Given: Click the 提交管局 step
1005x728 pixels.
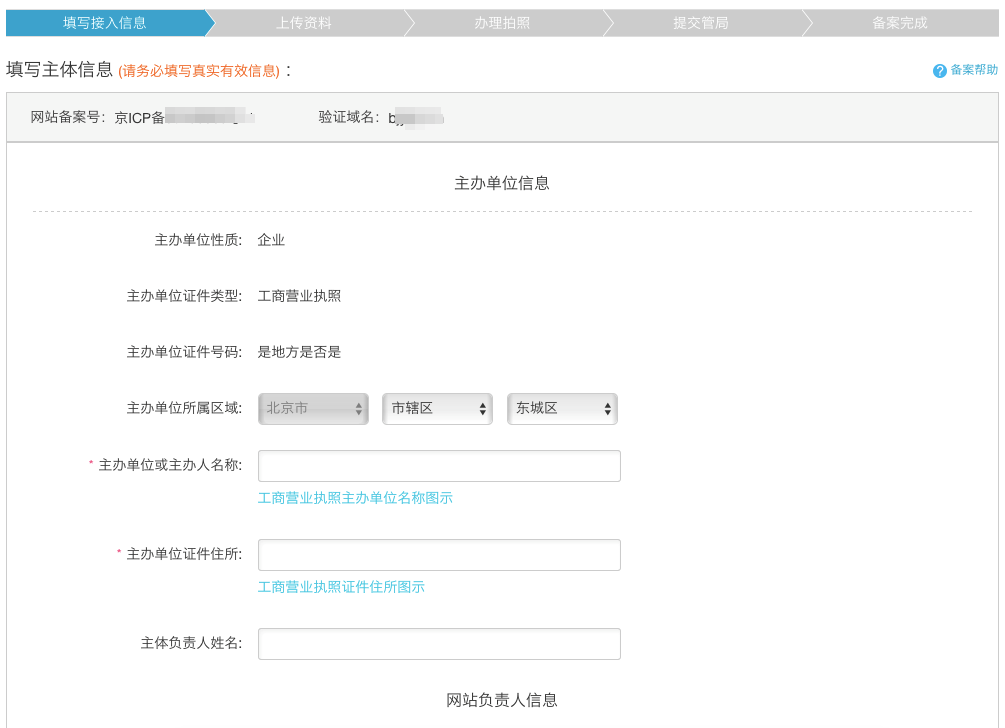Looking at the screenshot, I should click(700, 21).
